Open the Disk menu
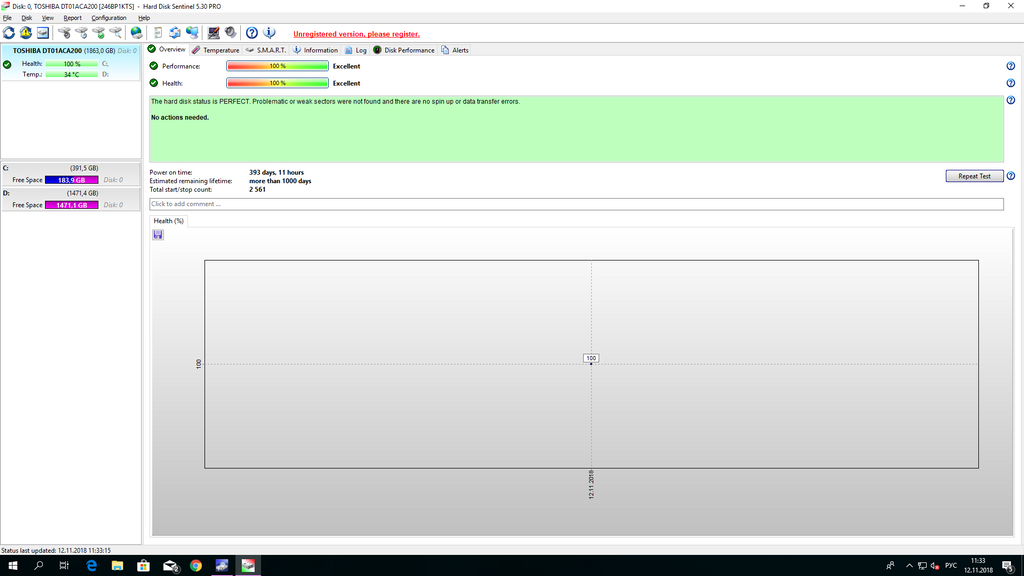The image size is (1024, 576). 27,18
